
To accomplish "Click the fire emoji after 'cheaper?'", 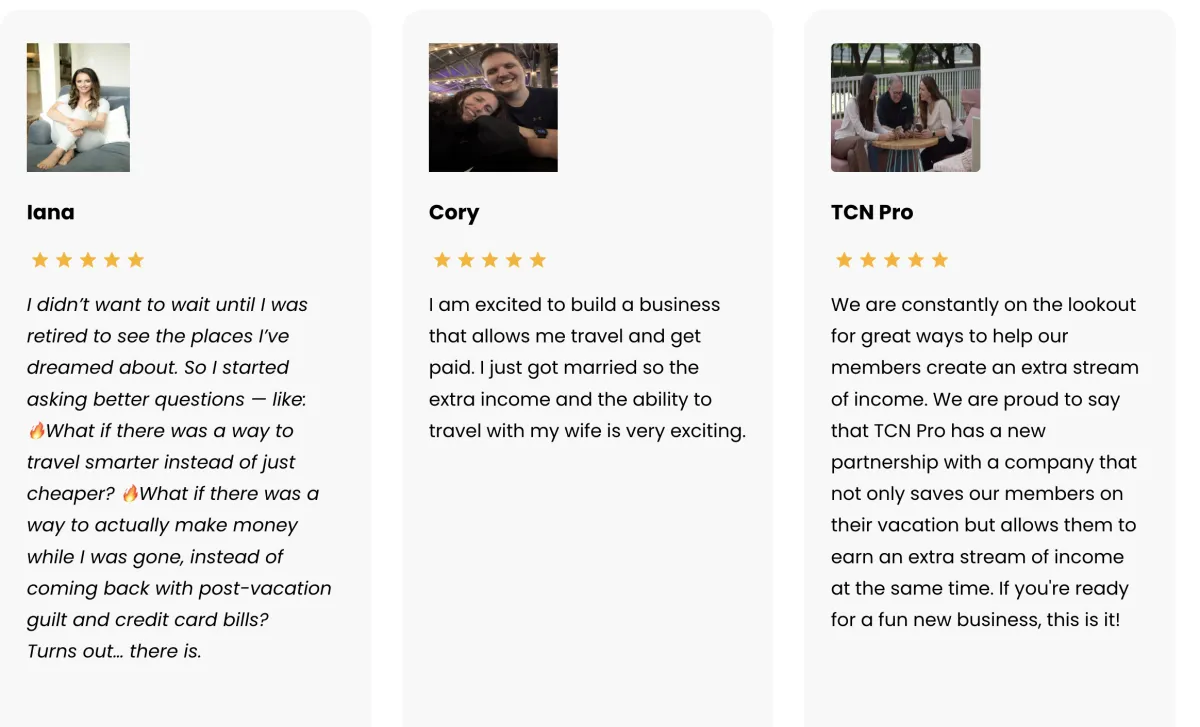I will click(130, 494).
